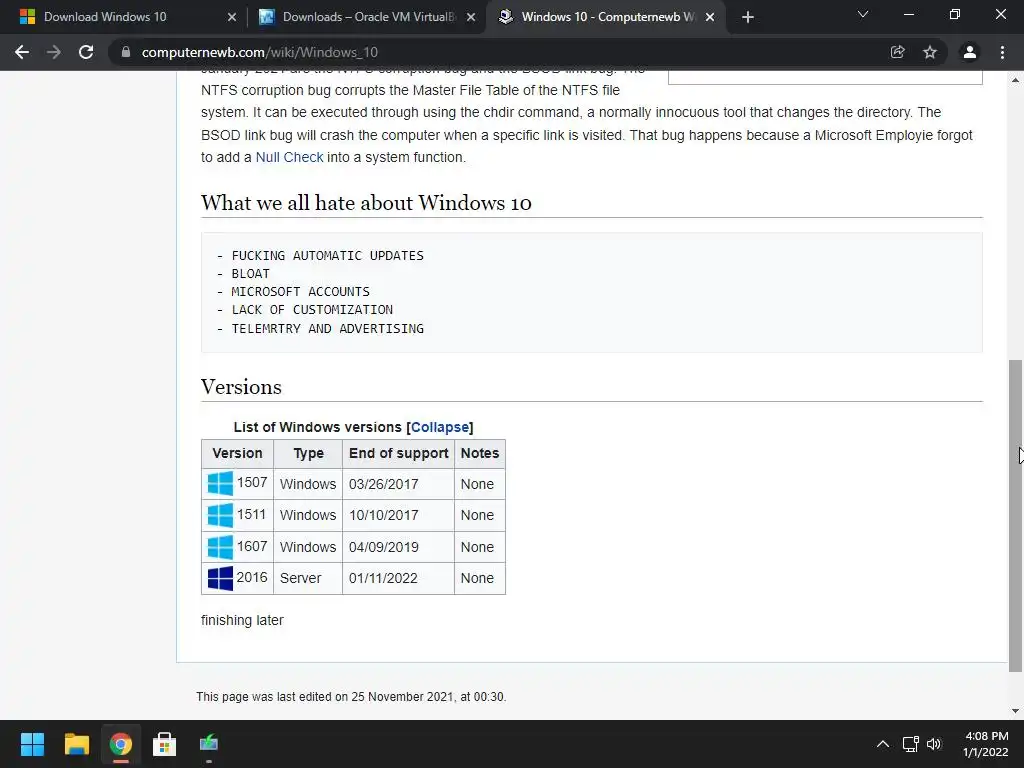
Task: Click the 04/09/2019 date cell
Action: click(x=398, y=547)
